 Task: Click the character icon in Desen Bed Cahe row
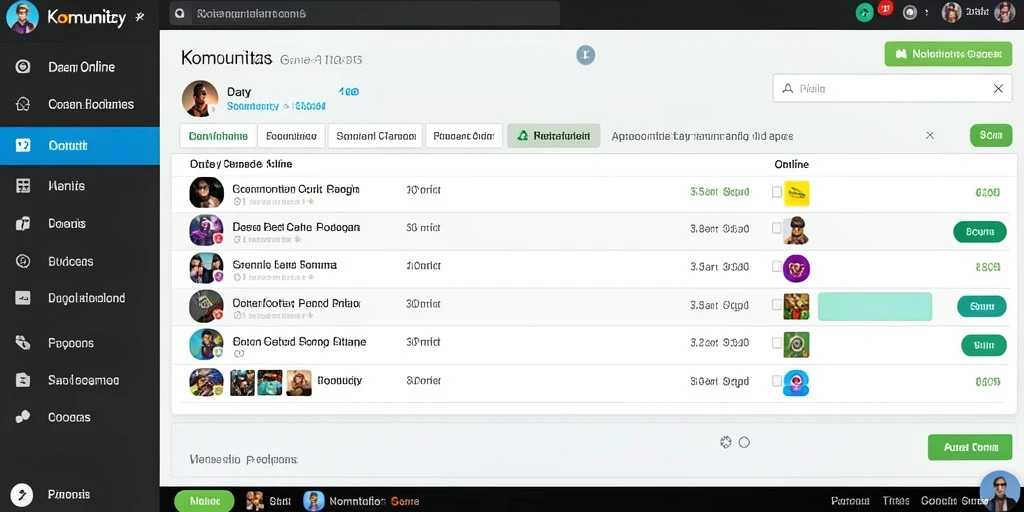(797, 230)
